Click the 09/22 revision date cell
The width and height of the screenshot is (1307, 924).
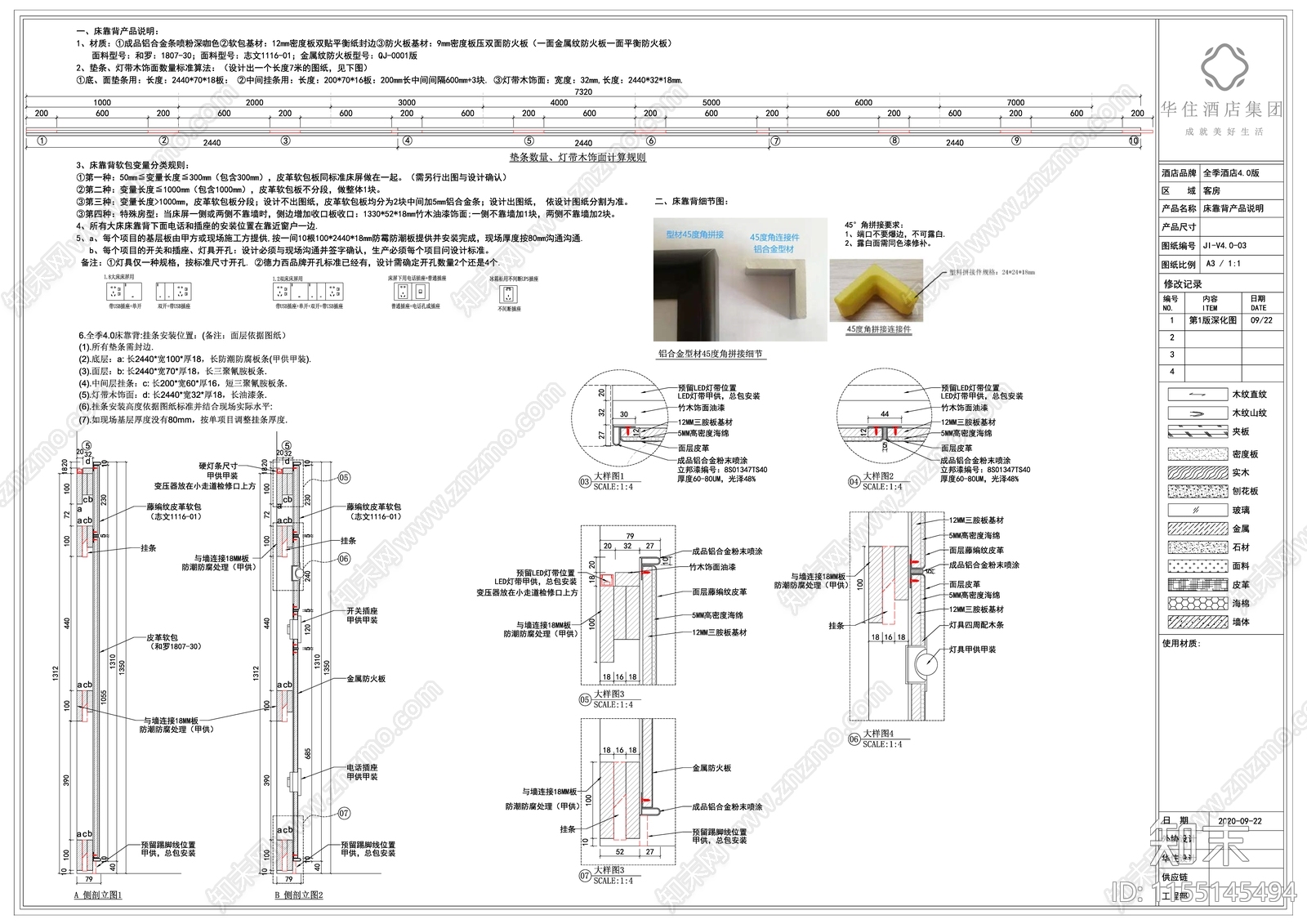coord(1262,321)
